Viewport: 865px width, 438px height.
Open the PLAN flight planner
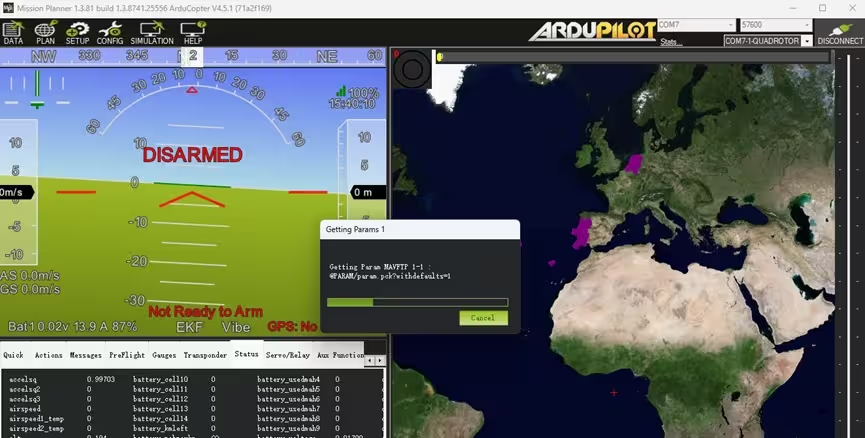coord(45,33)
